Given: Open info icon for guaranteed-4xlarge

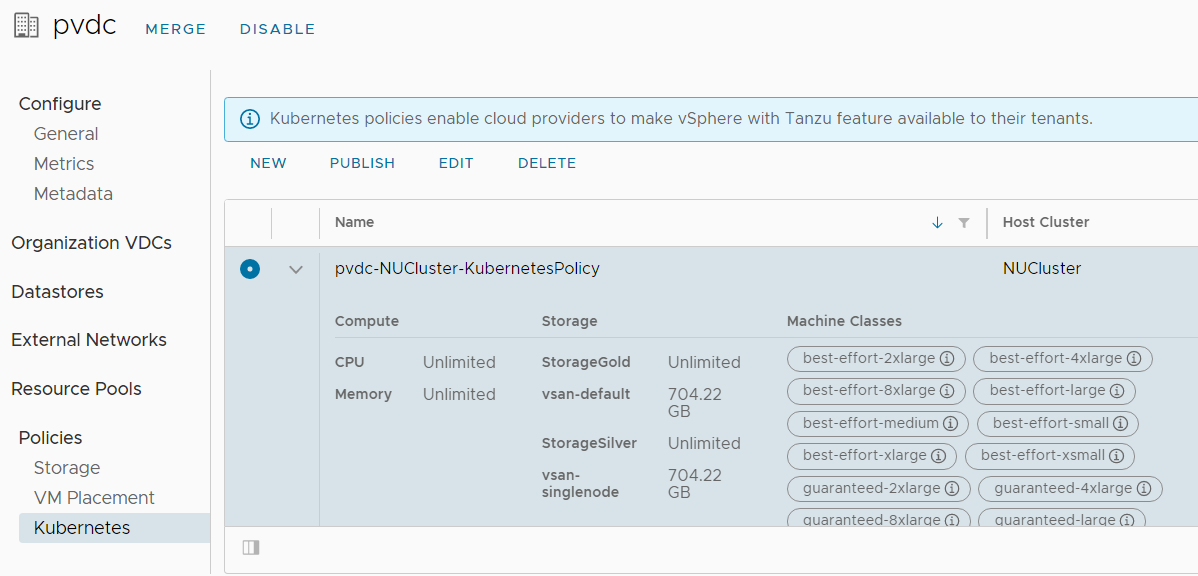Looking at the screenshot, I should click(1143, 488).
